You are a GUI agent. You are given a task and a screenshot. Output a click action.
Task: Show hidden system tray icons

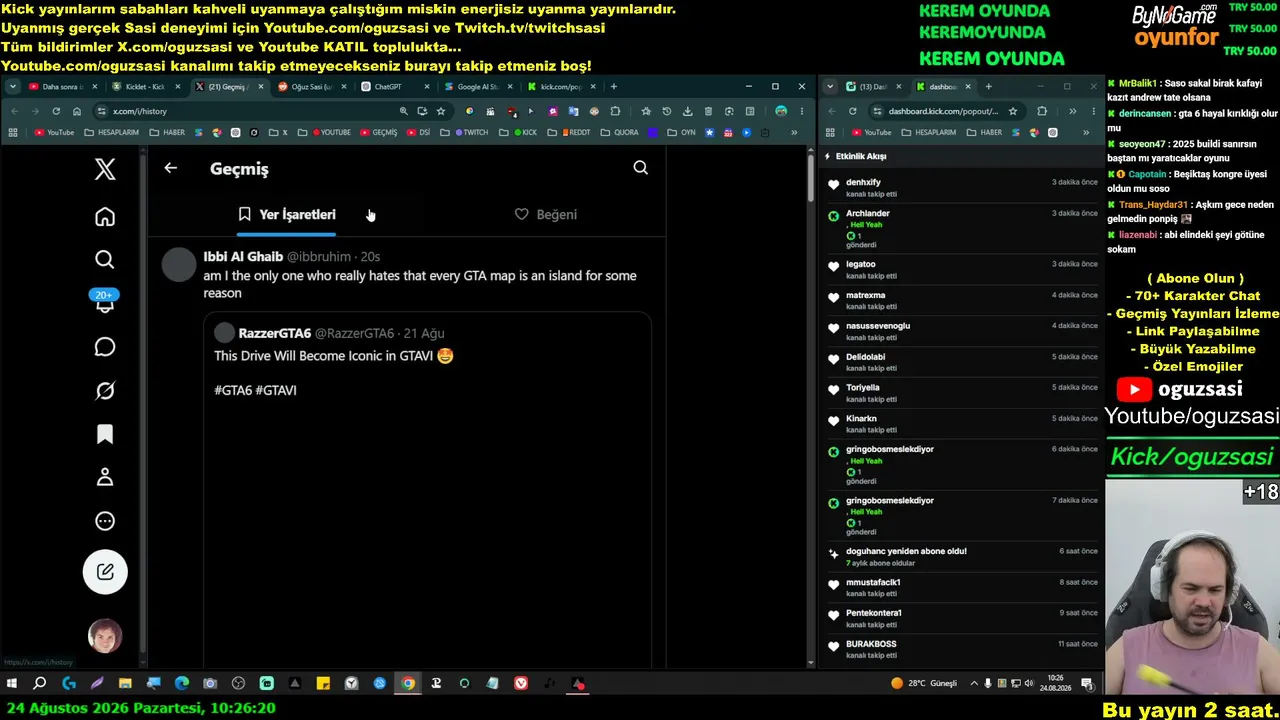point(974,684)
